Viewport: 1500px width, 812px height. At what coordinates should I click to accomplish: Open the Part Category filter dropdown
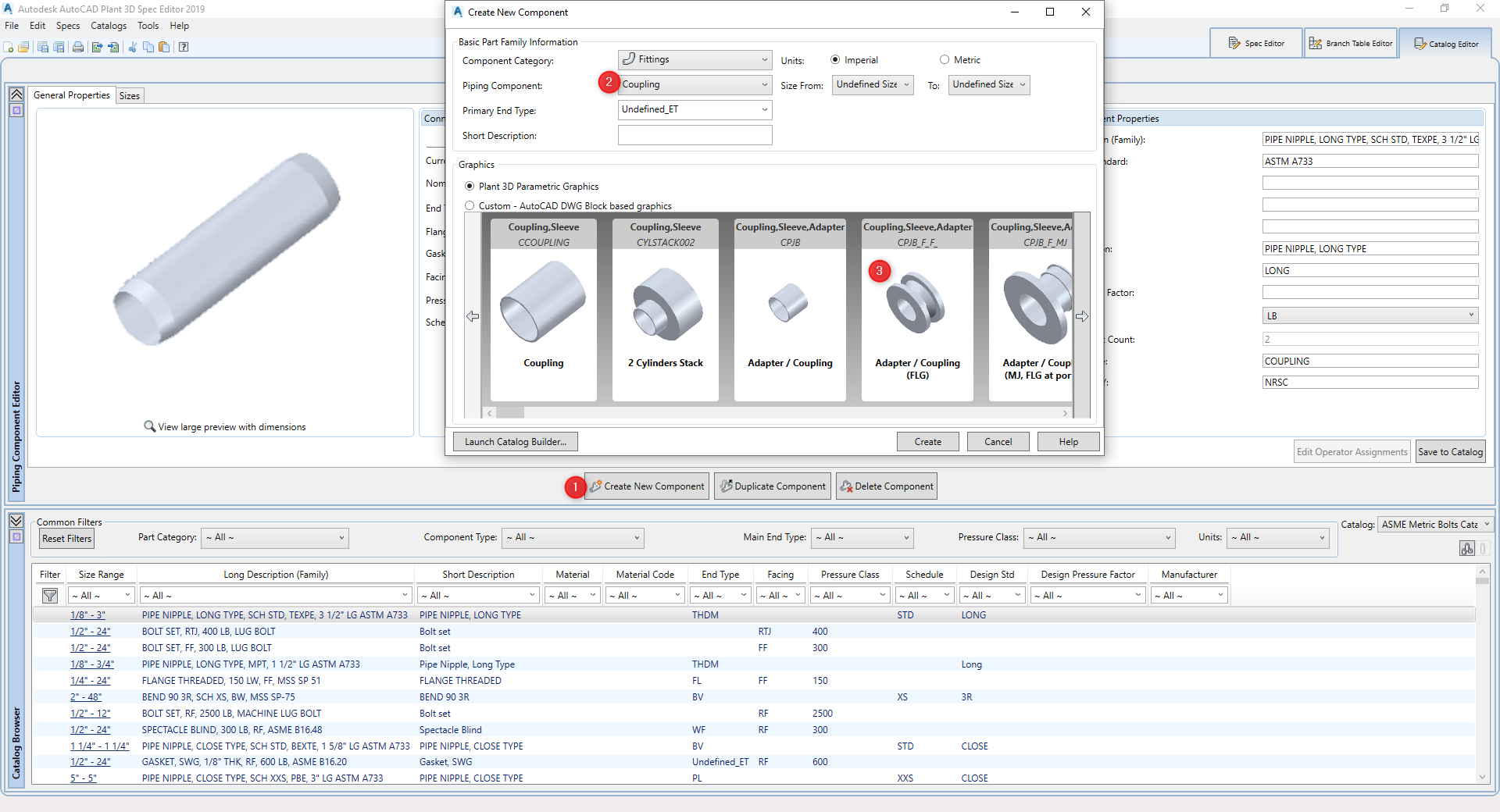pyautogui.click(x=274, y=537)
